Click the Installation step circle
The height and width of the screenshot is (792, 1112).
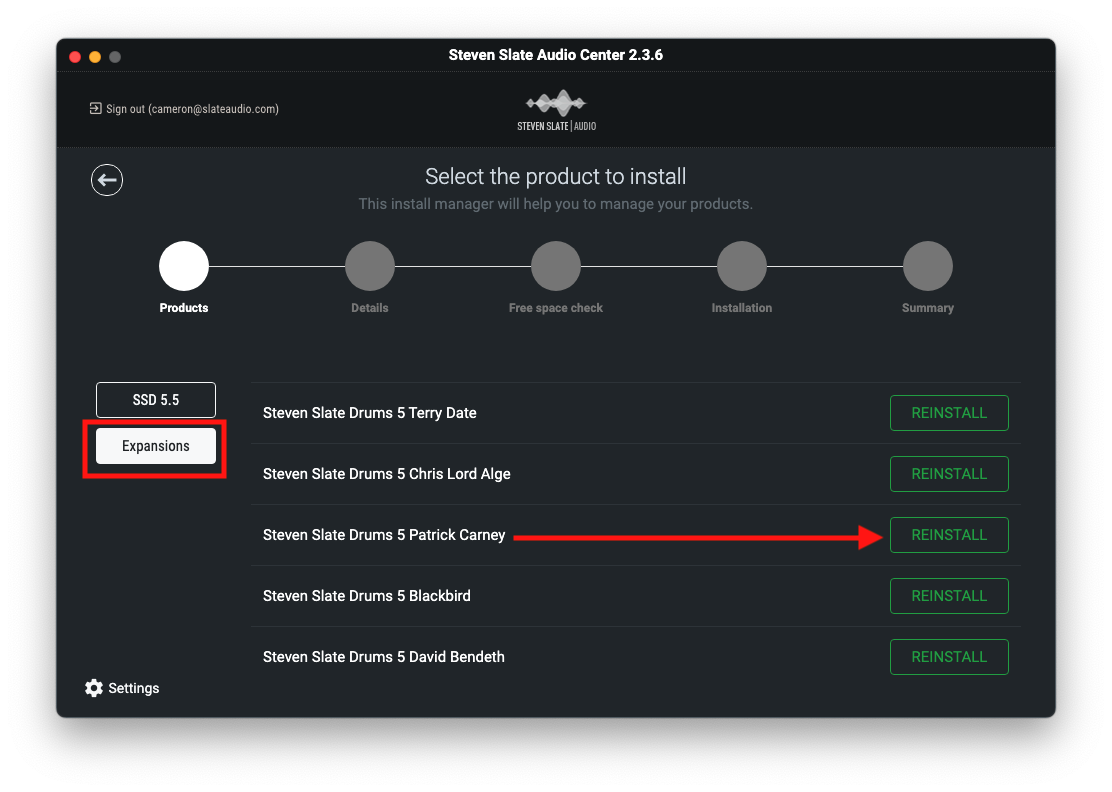pyautogui.click(x=742, y=266)
